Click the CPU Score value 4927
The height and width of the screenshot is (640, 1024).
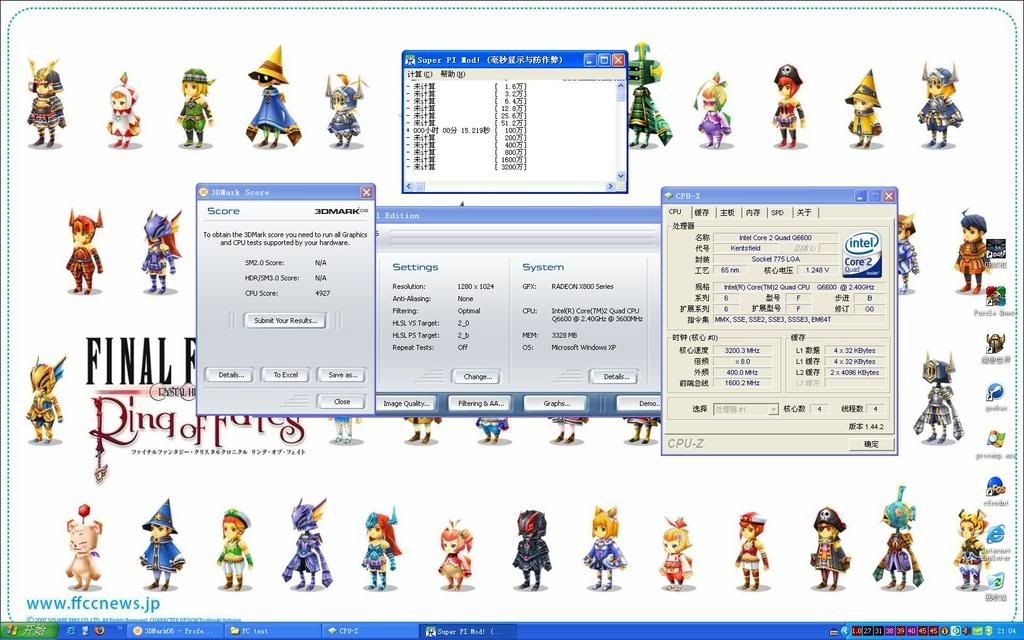pos(323,293)
